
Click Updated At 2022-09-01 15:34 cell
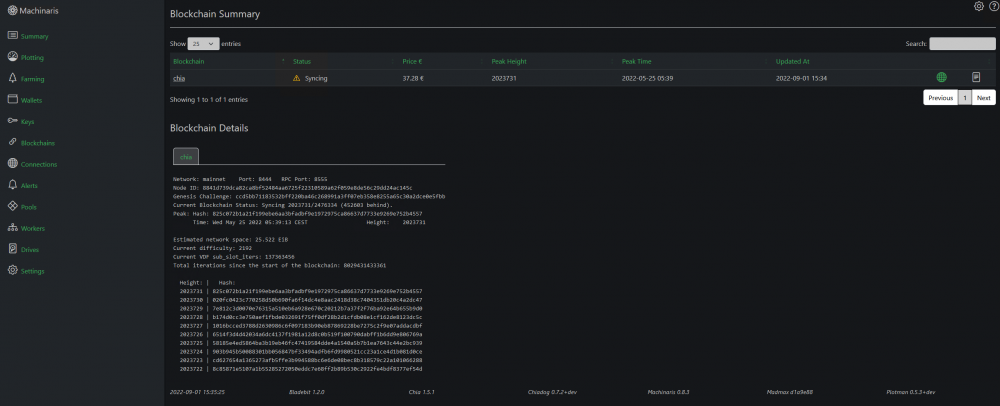(802, 78)
